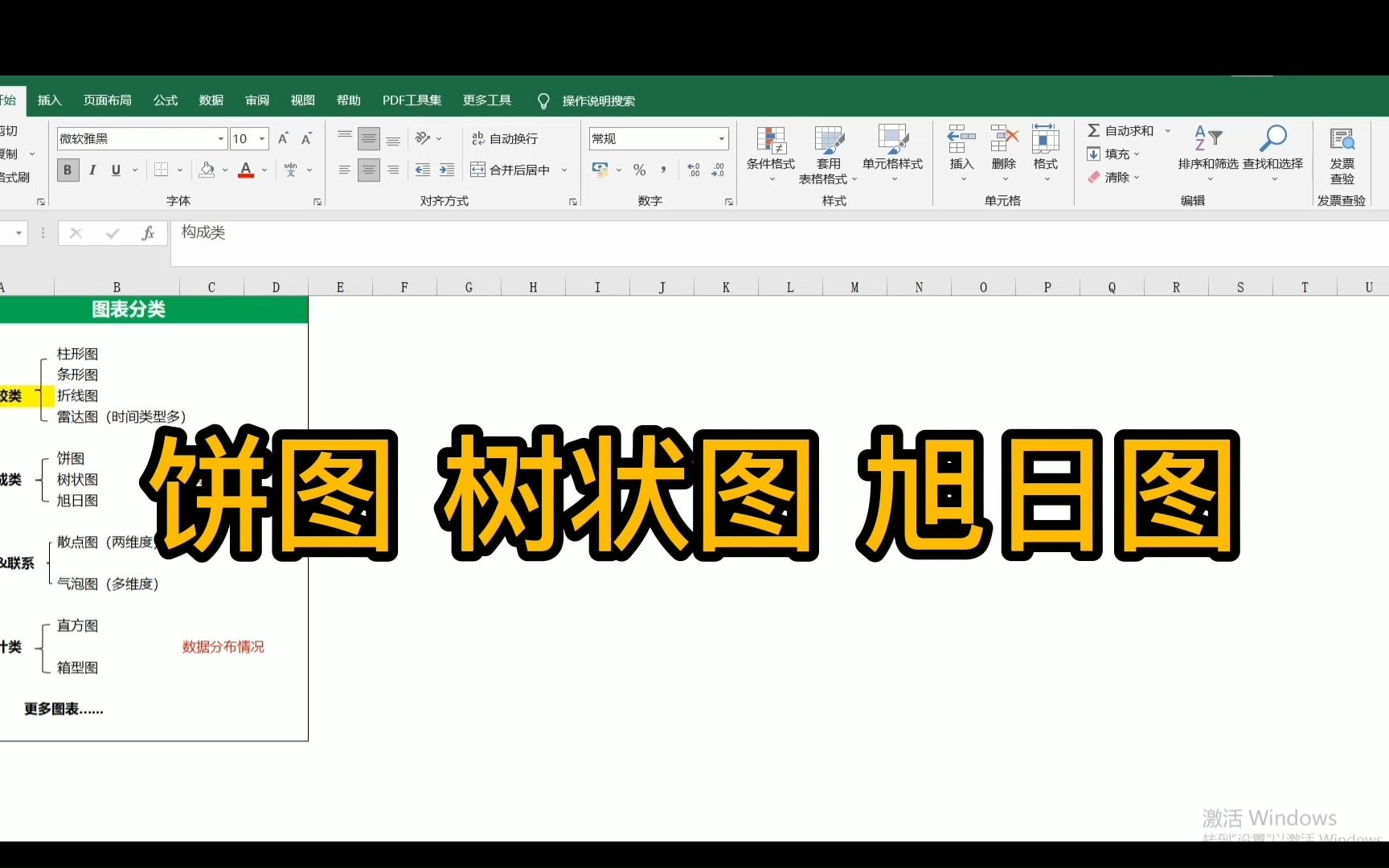Open underline style dropdown arrow
Viewport: 1389px width, 868px height.
coord(135,170)
